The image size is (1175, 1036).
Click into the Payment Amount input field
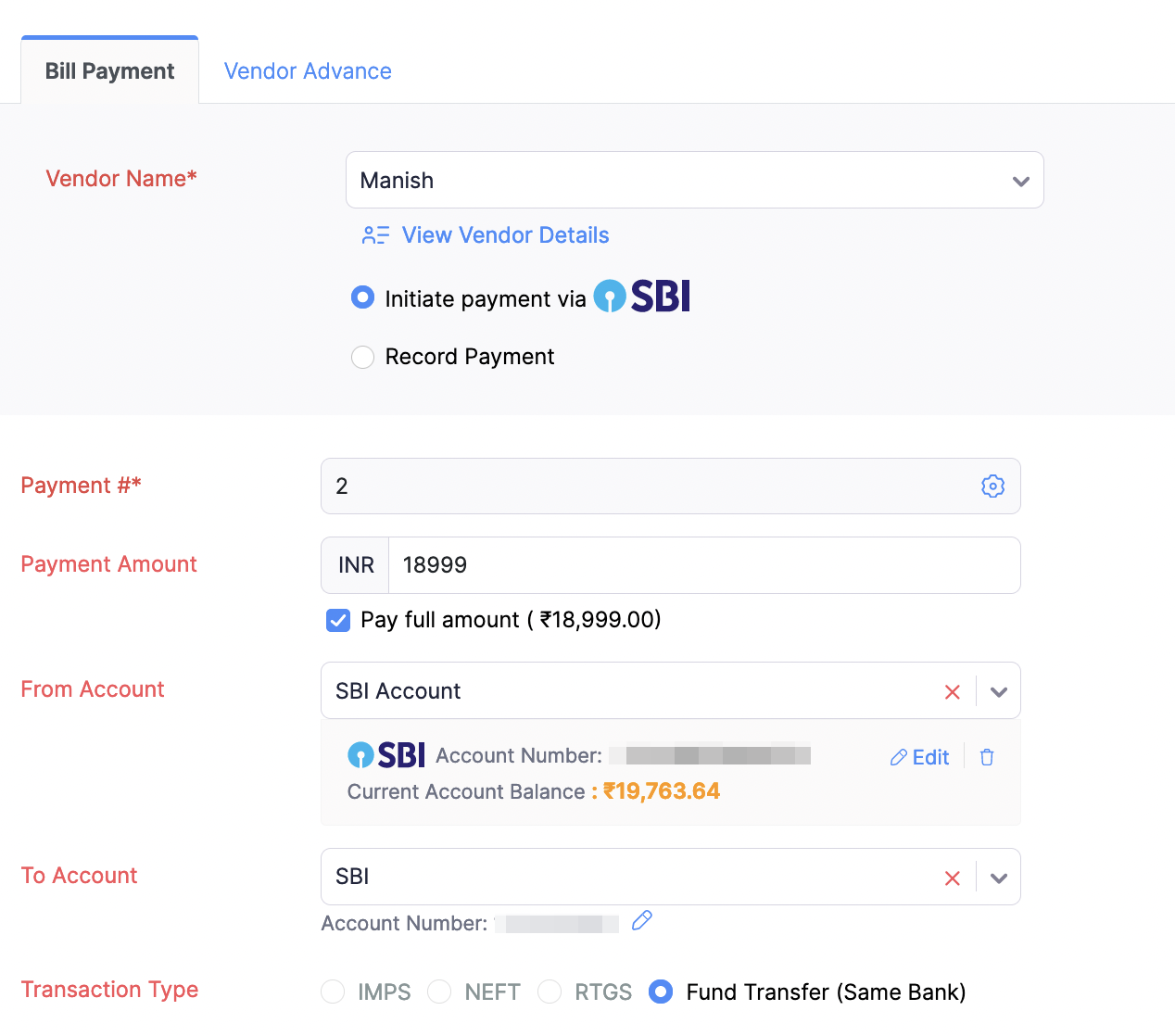coord(702,565)
